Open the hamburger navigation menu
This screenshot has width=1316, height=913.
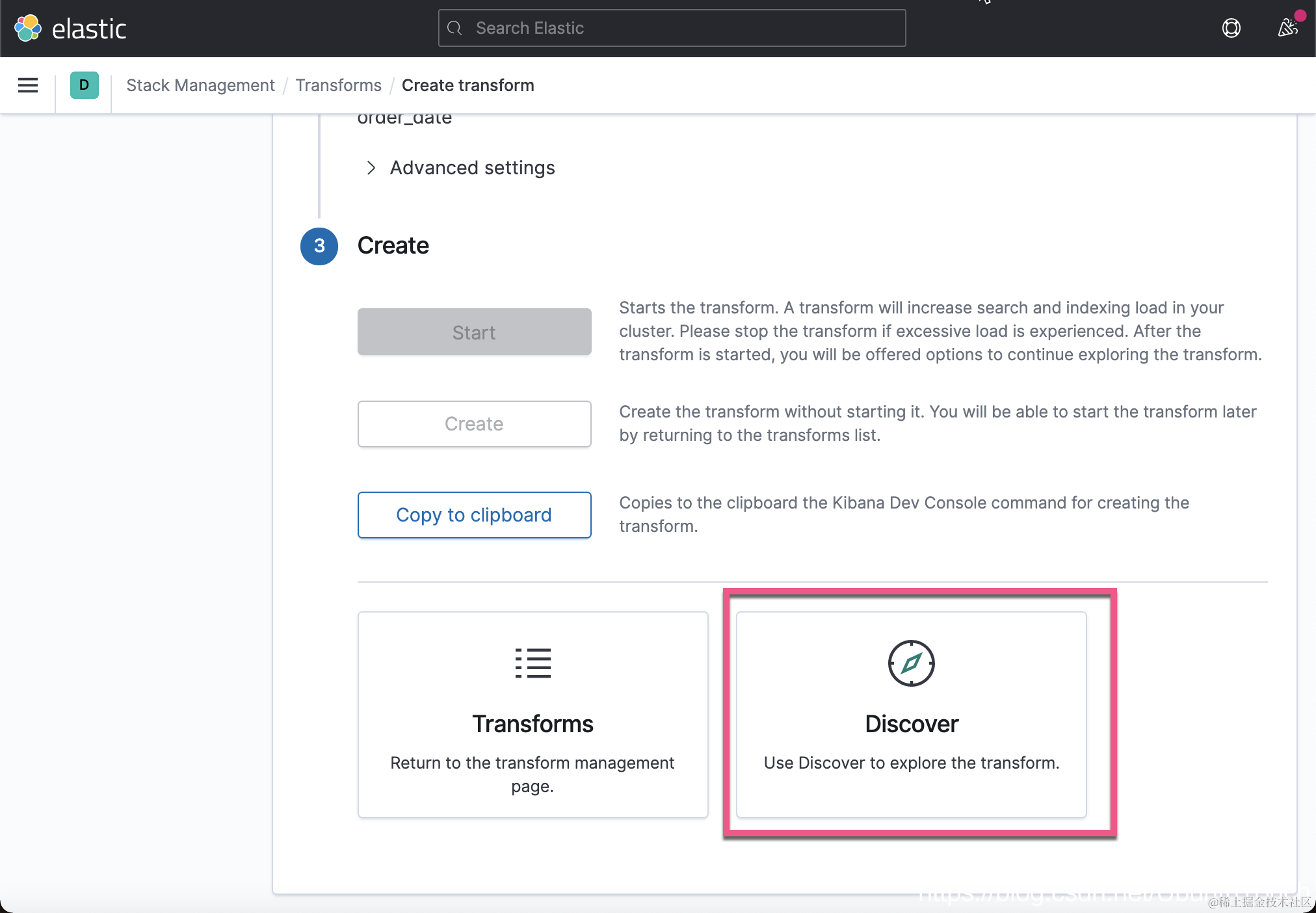click(28, 85)
